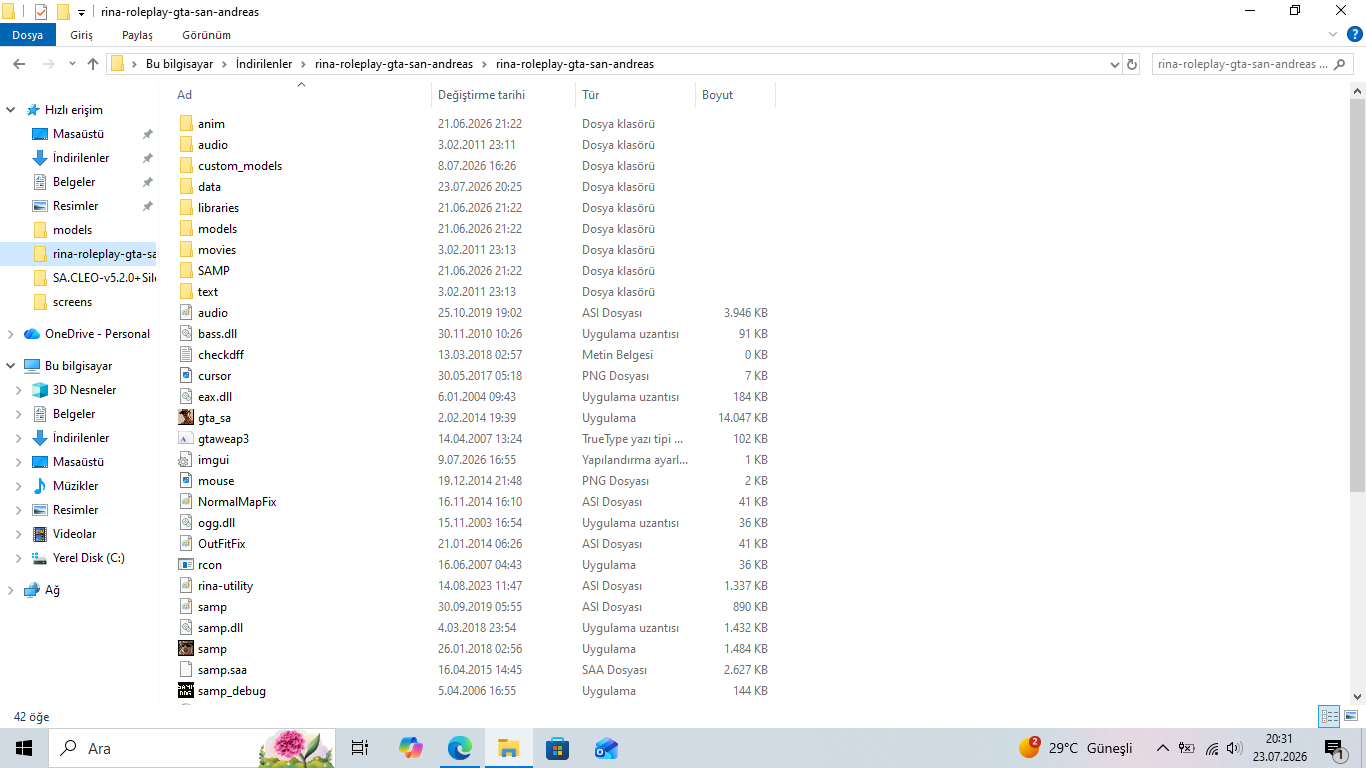Click the custom_models folder icon

[x=186, y=166]
